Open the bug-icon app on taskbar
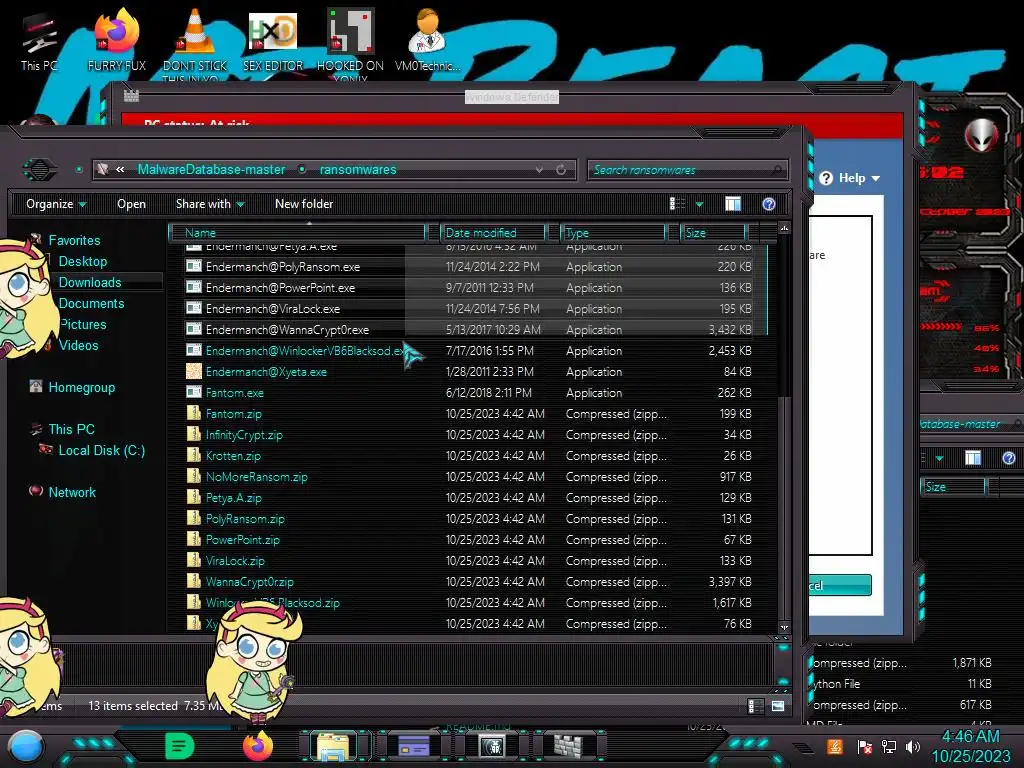 [491, 746]
